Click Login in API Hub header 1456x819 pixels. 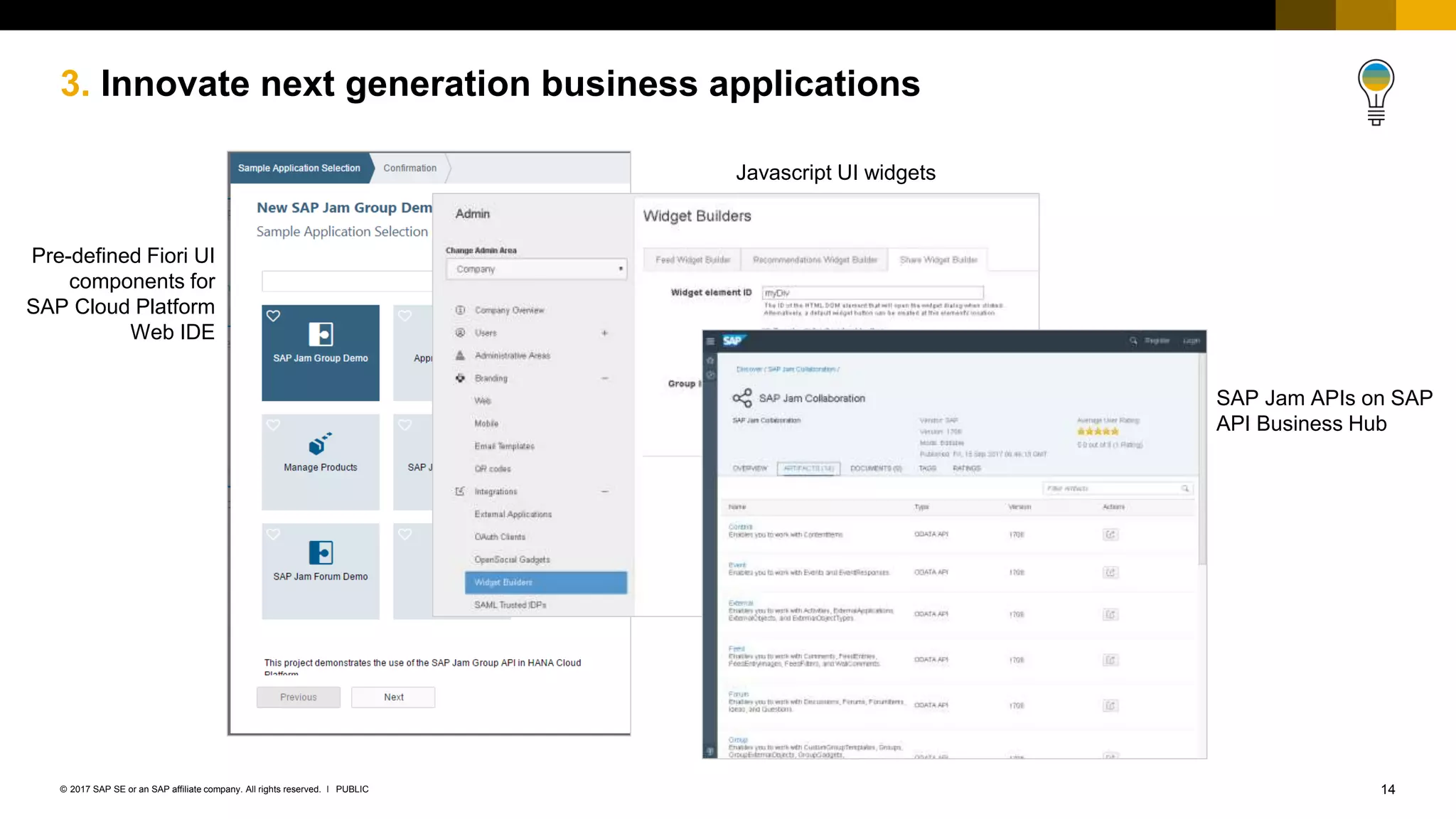[x=1191, y=341]
